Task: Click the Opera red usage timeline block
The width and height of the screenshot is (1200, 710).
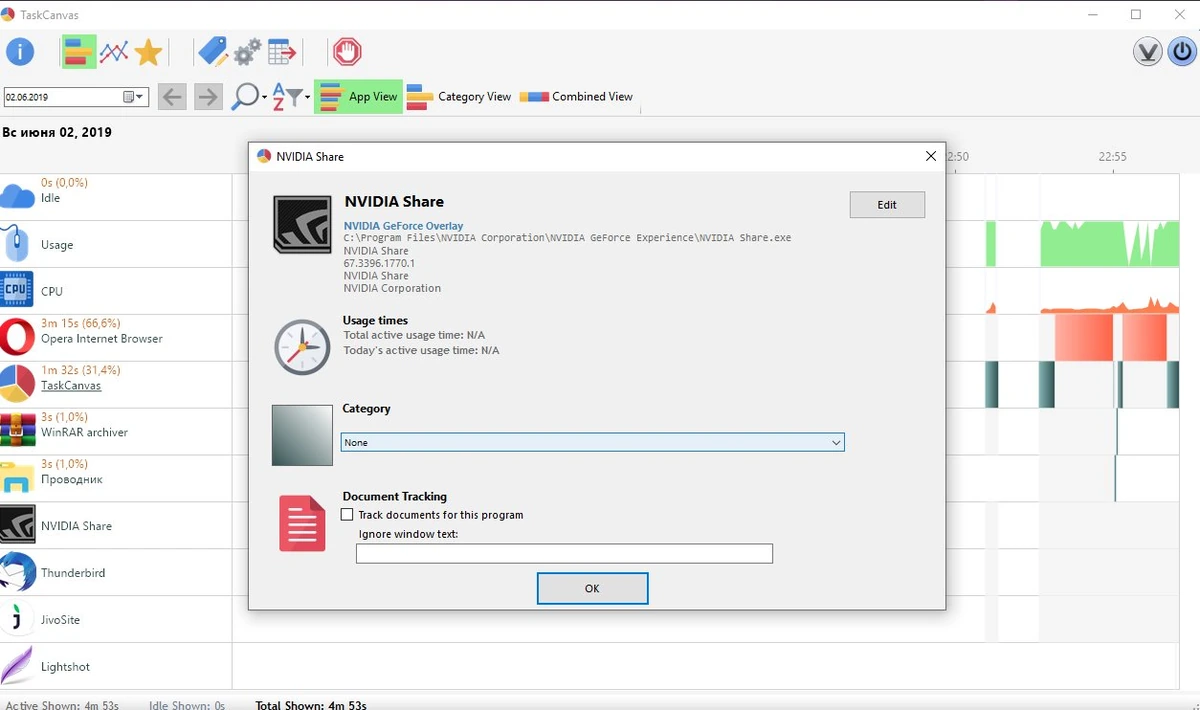Action: click(1083, 337)
